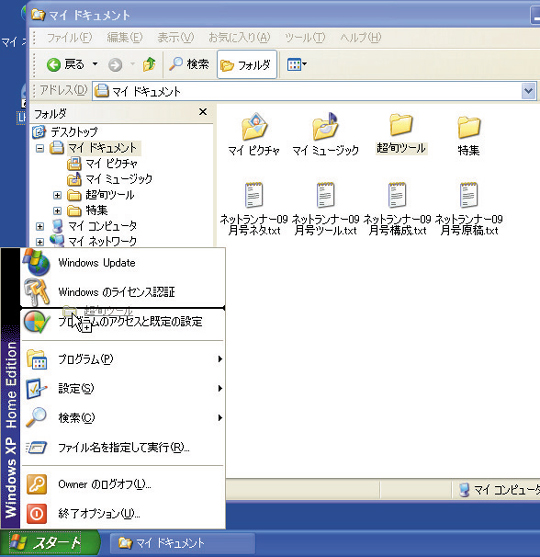
Task: Expand the 特集 tree node
Action: pos(57,211)
